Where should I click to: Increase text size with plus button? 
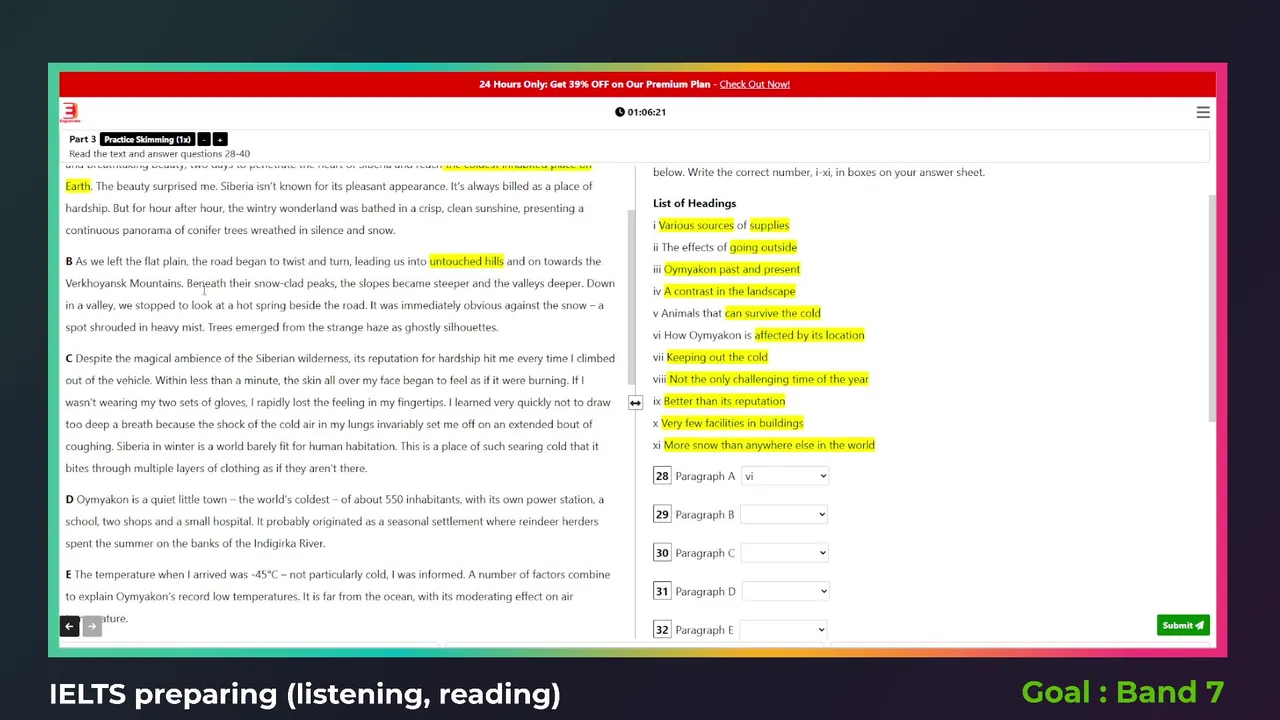tap(220, 139)
